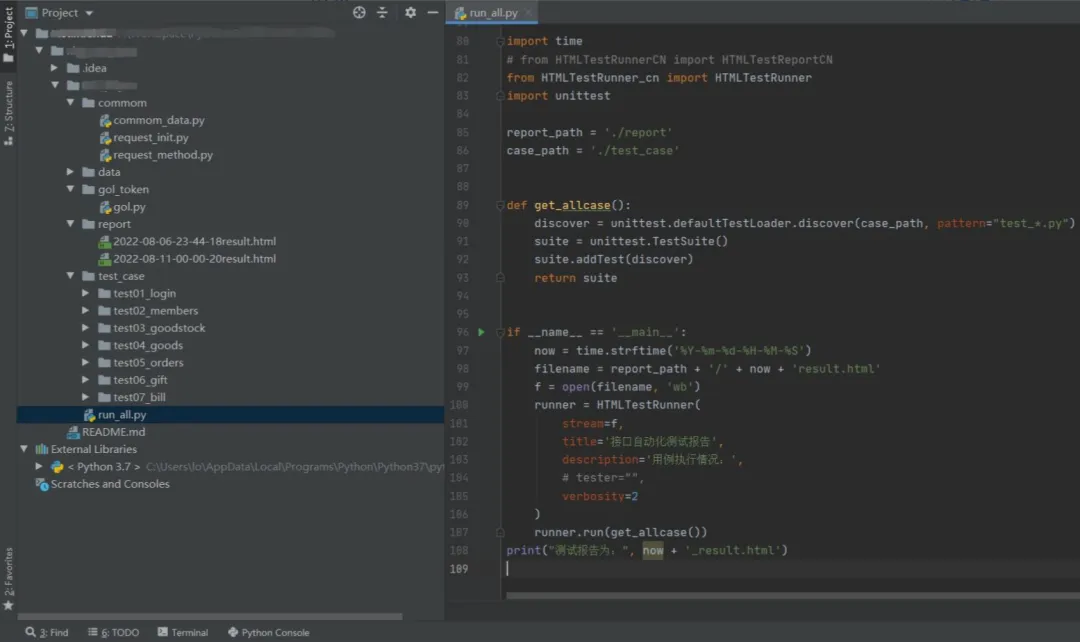Image resolution: width=1080 pixels, height=642 pixels.
Task: Collapse the report folder
Action: 70,223
